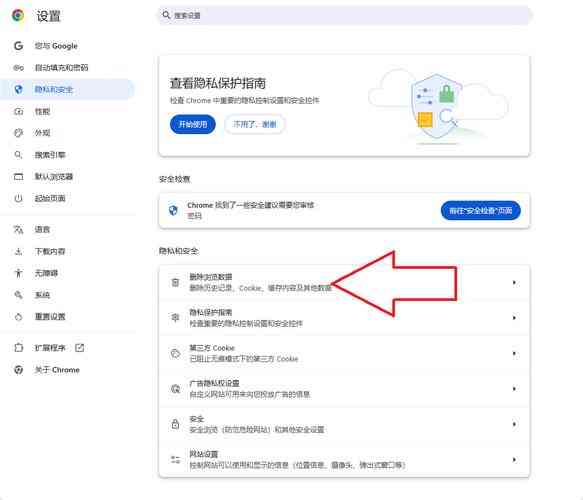Click the key icon for 自动填充和密码
Image resolution: width=583 pixels, height=500 pixels.
tap(18, 68)
